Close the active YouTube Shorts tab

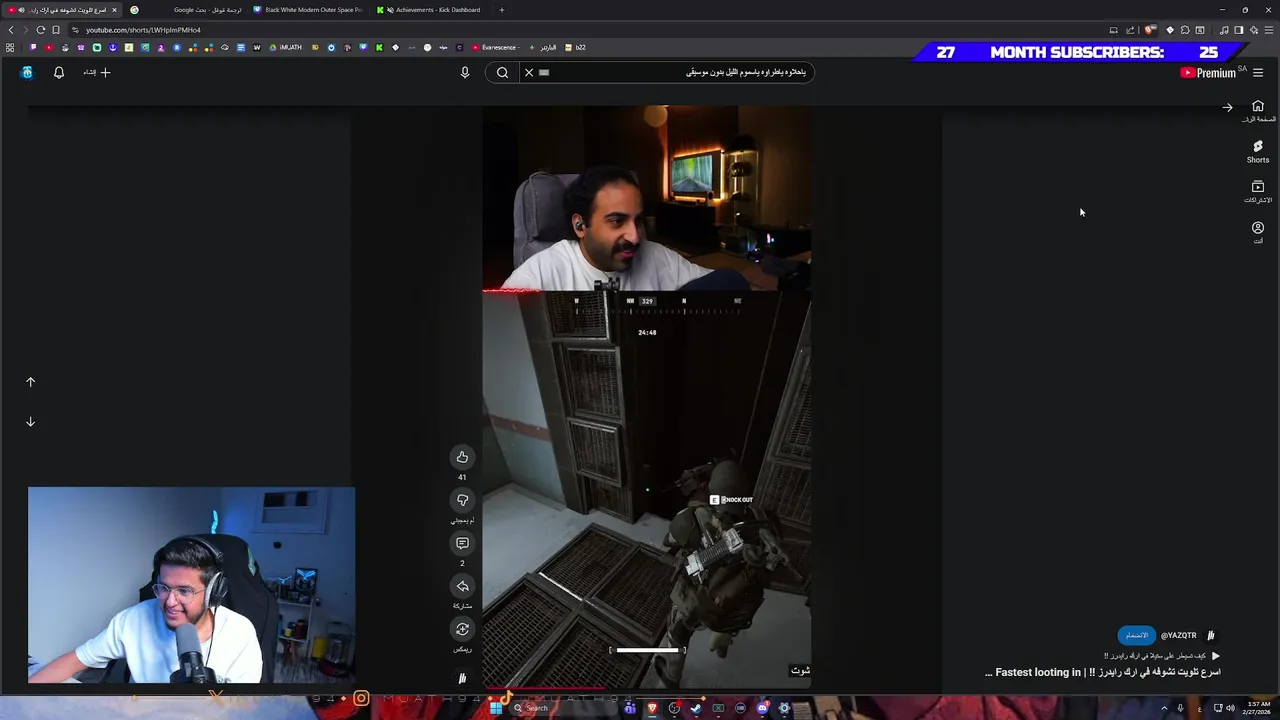[114, 10]
